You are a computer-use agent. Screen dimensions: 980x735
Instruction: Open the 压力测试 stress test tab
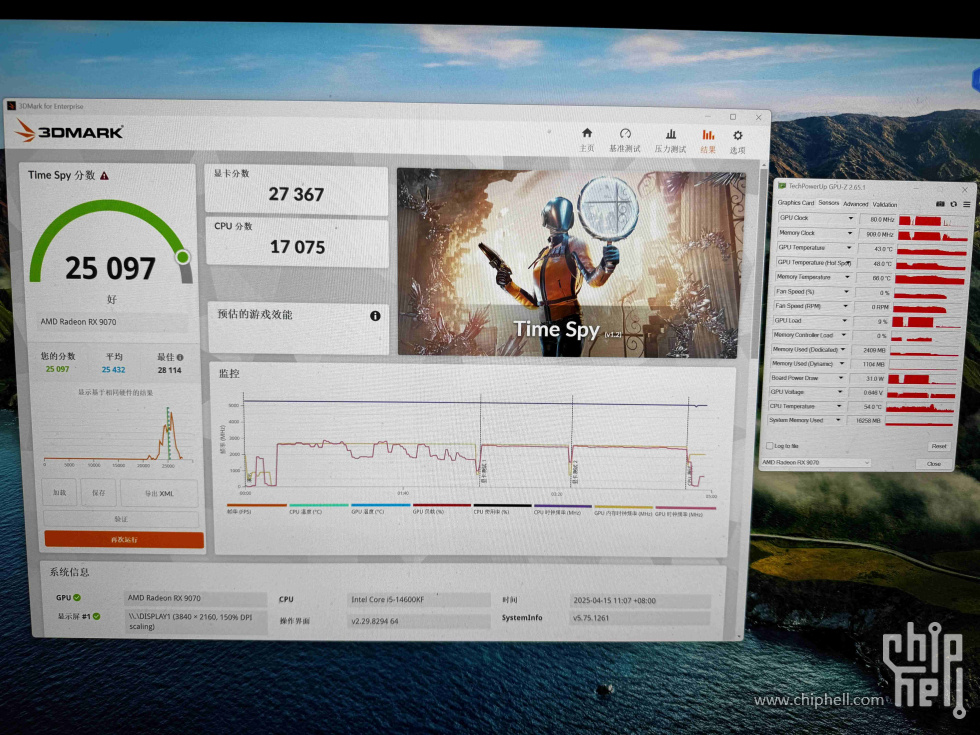[x=670, y=141]
